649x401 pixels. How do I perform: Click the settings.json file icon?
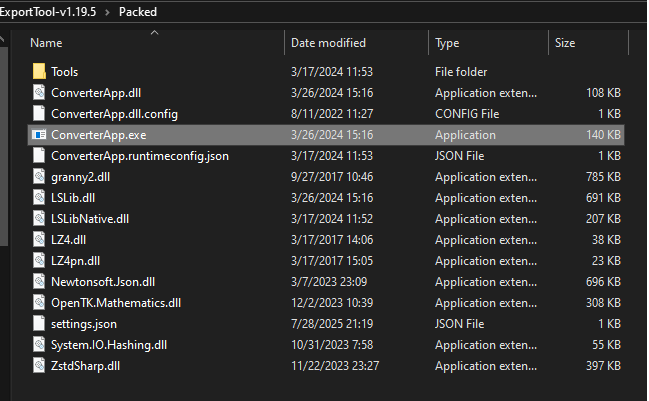[x=39, y=324]
